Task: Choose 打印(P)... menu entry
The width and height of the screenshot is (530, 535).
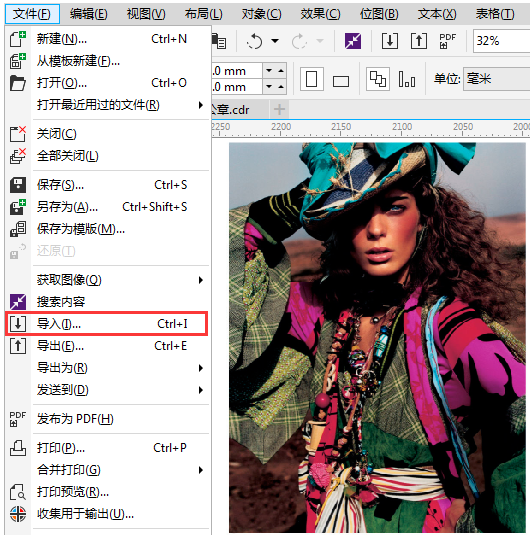Action: pos(108,448)
